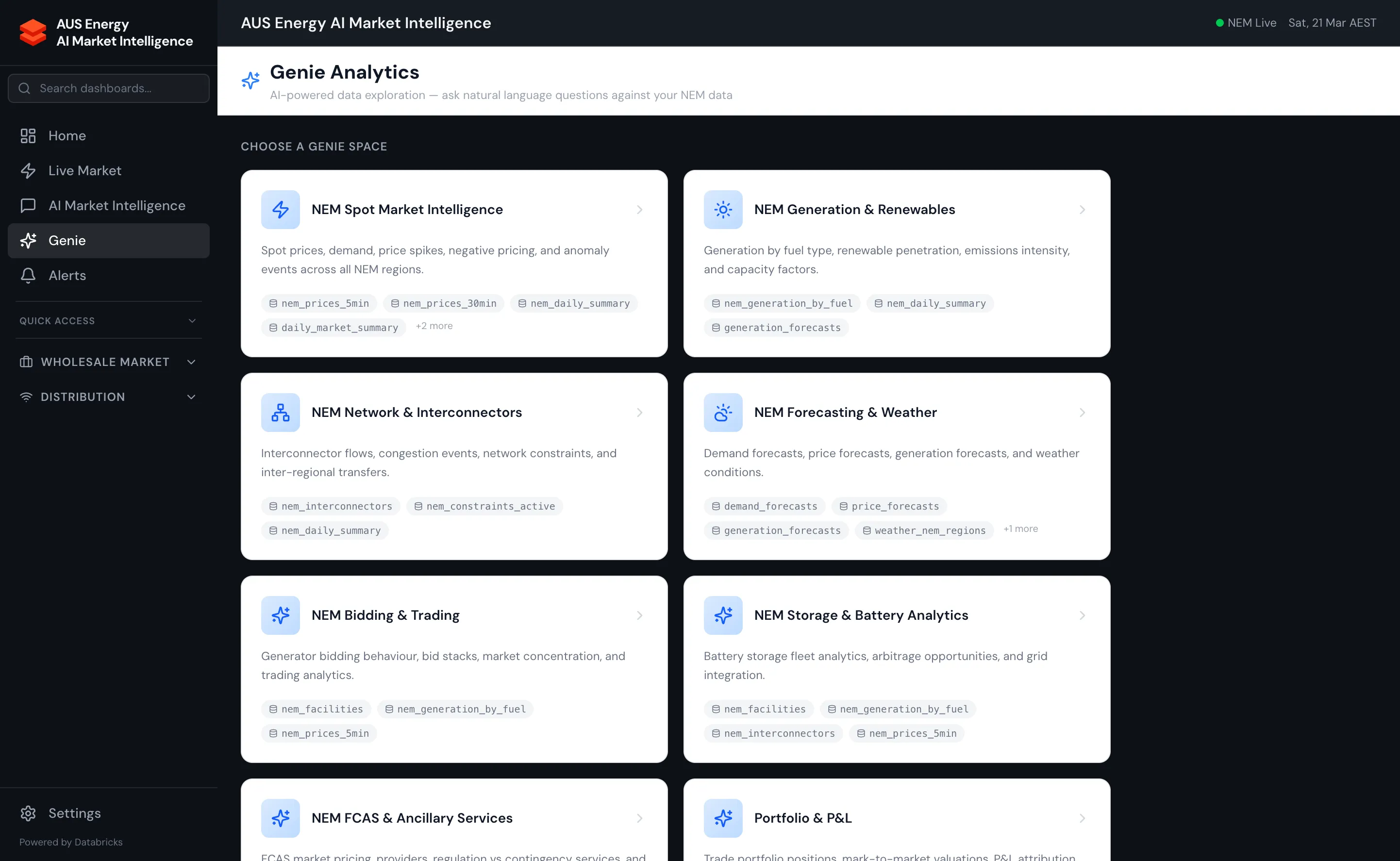Click the Search dashboards field
1400x861 pixels.
pyautogui.click(x=108, y=88)
